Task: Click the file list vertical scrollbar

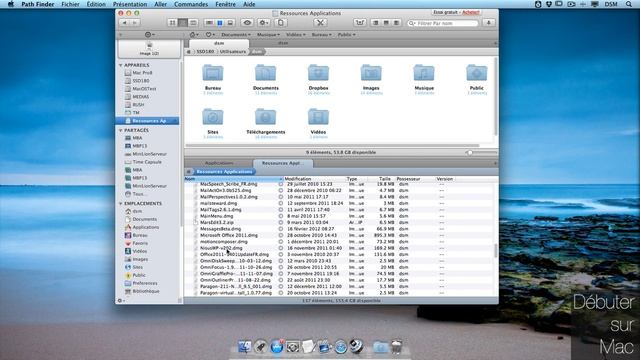Action: pos(496,250)
